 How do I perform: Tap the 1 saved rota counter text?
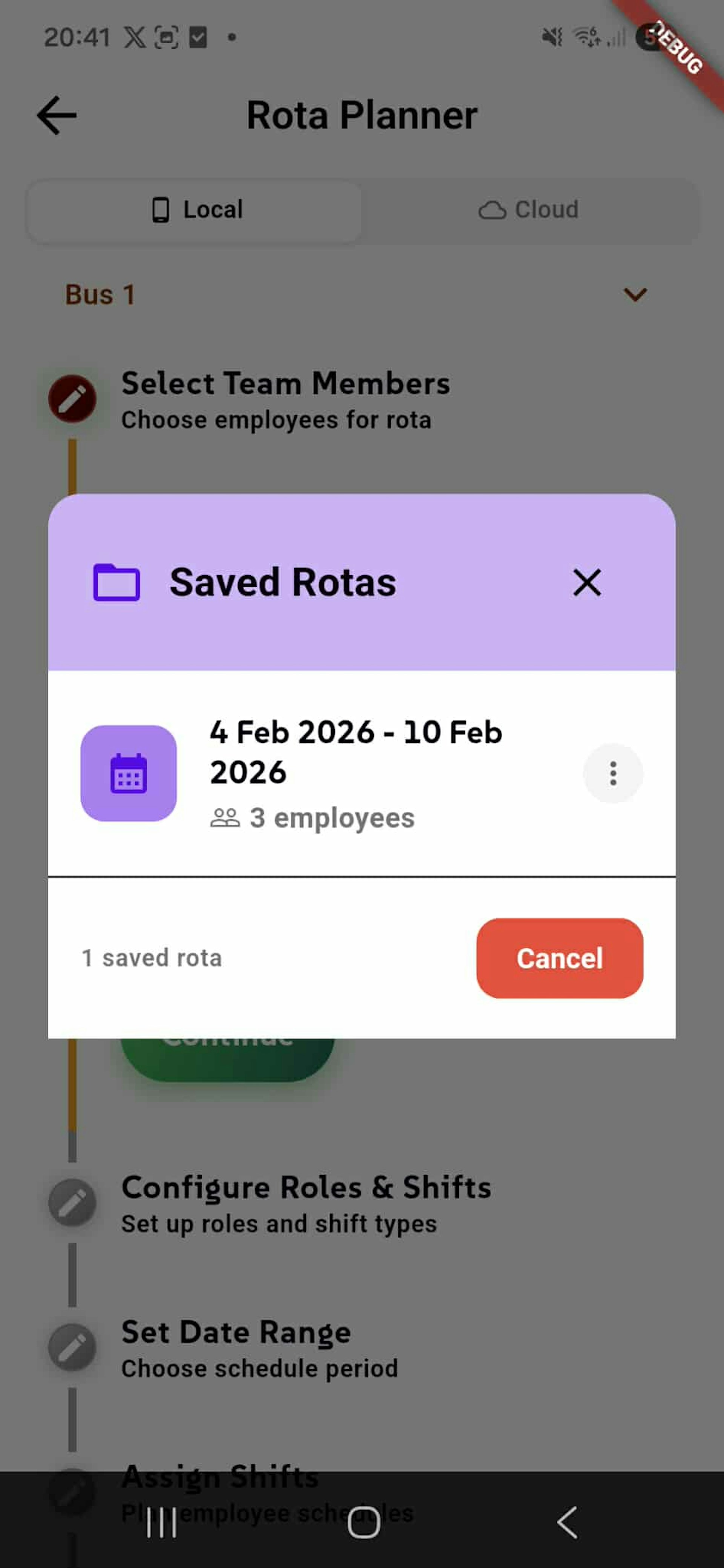[x=150, y=958]
